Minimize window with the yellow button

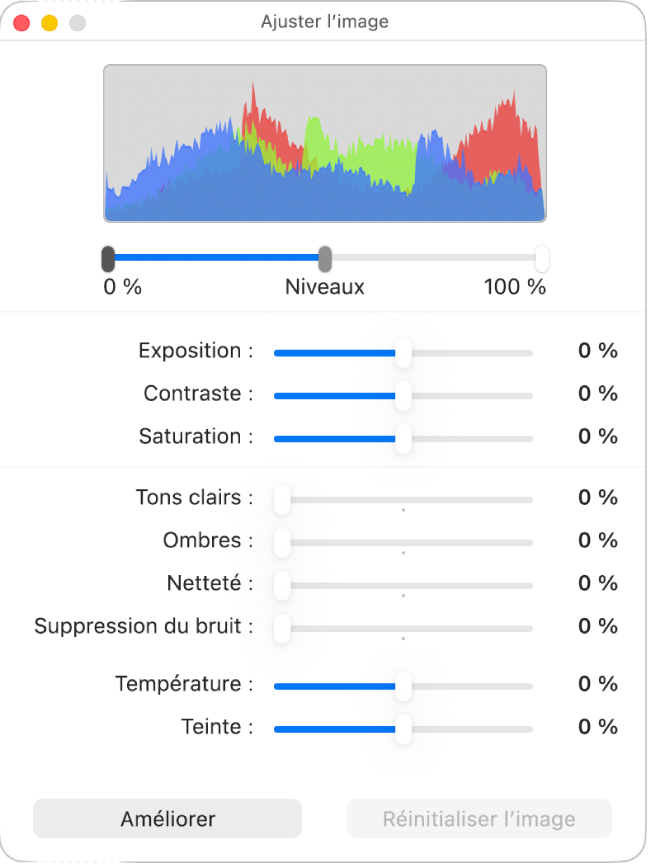[x=50, y=23]
